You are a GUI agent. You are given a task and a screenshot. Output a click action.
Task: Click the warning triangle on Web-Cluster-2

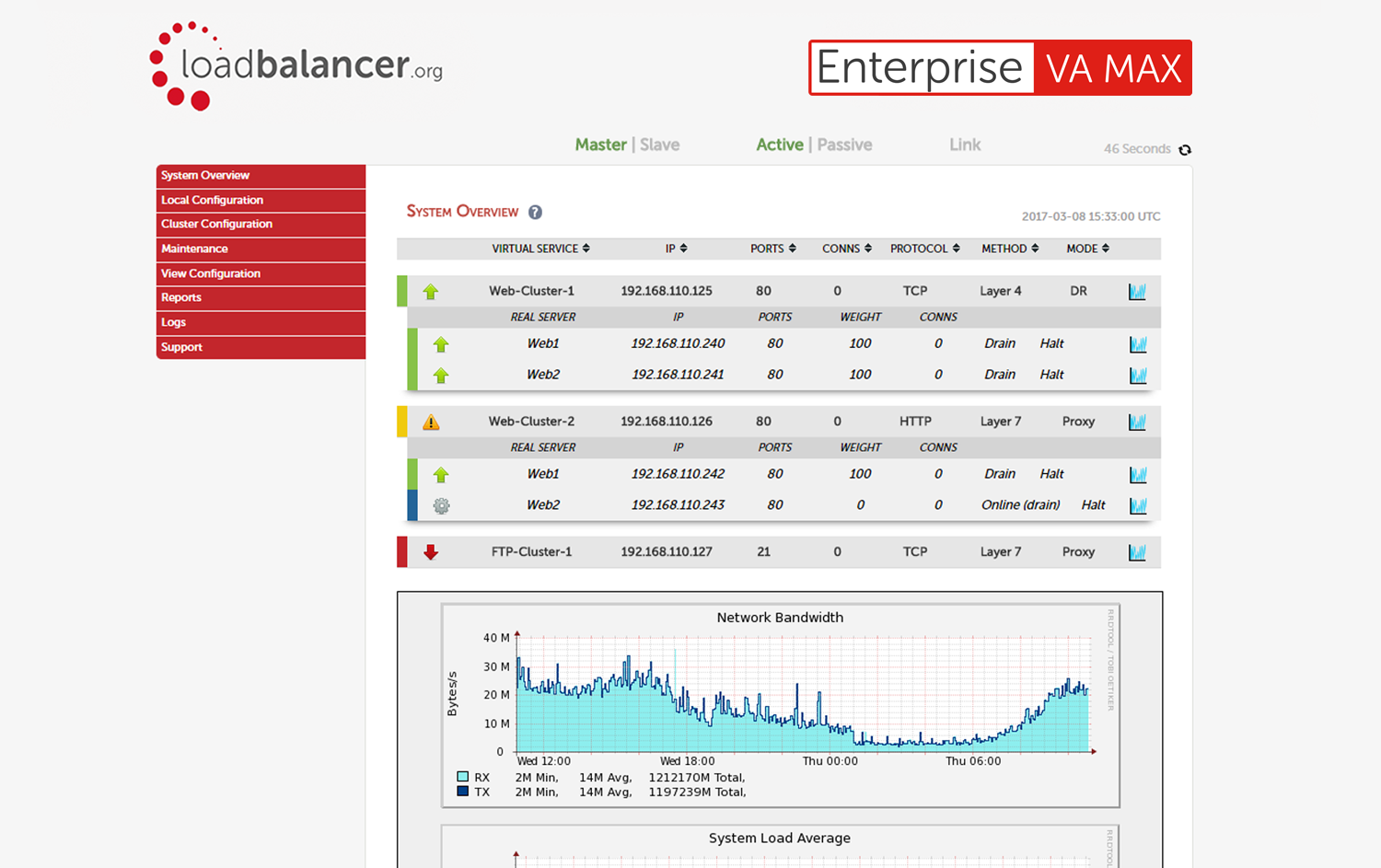(x=430, y=421)
